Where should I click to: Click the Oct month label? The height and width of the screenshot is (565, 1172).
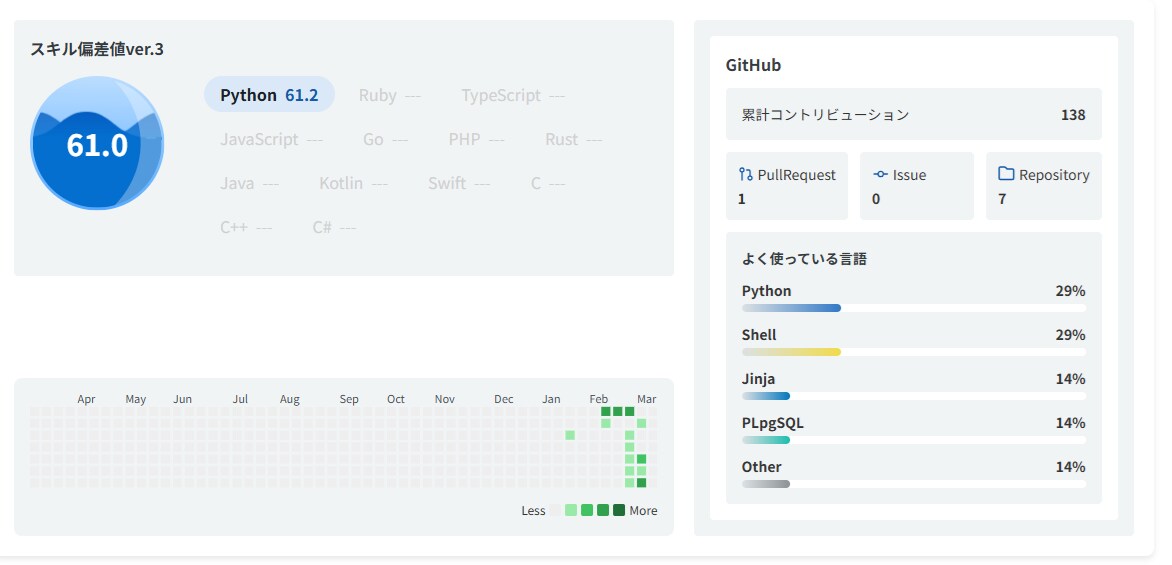[x=396, y=399]
